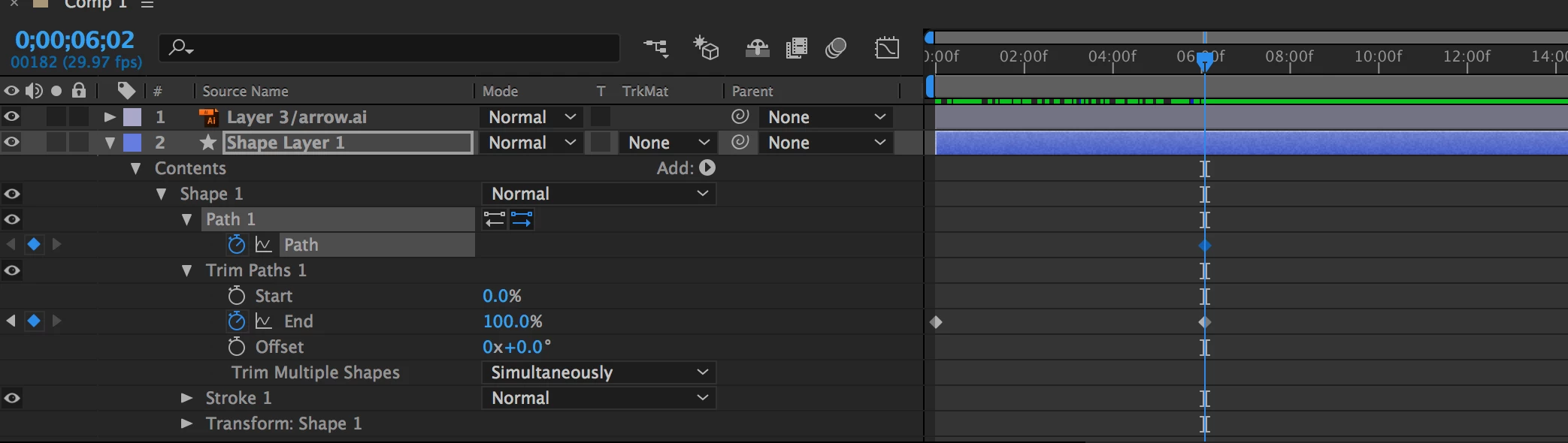Click the Offset stopwatch icon

[237, 346]
